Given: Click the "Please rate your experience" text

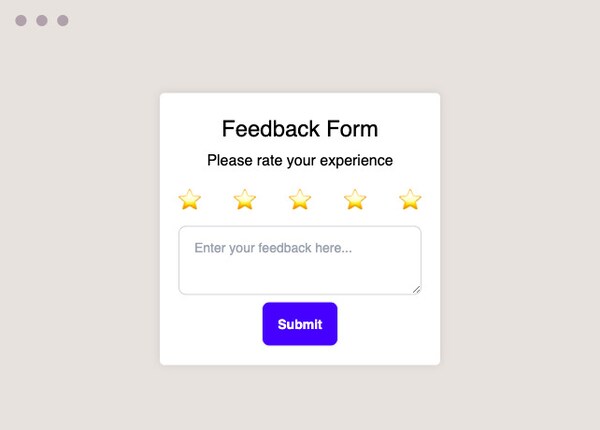Looking at the screenshot, I should [x=300, y=160].
